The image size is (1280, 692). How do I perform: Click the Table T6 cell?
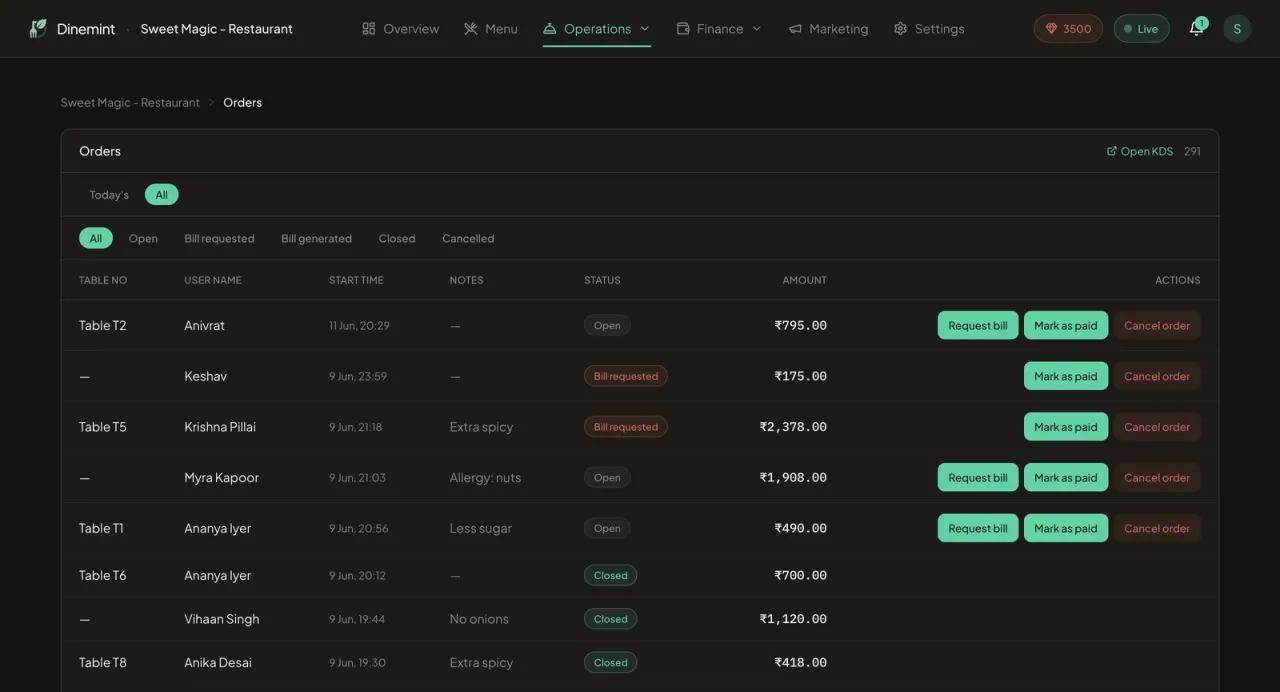click(103, 575)
